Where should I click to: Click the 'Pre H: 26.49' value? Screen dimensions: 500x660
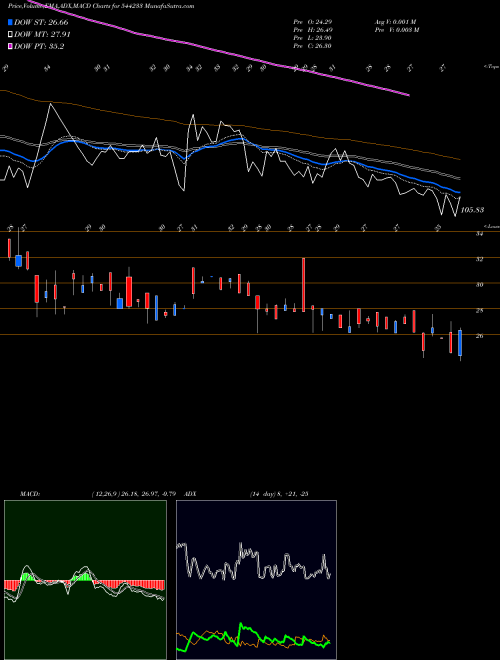(x=313, y=30)
